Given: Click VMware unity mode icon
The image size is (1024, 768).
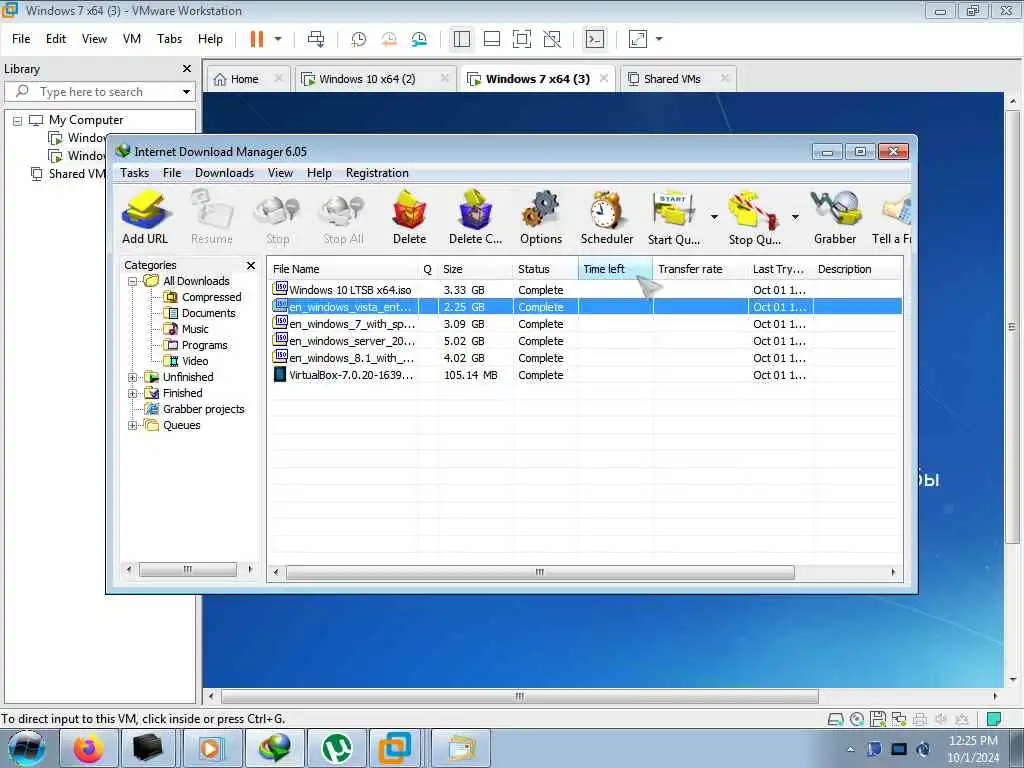Looking at the screenshot, I should click(552, 39).
